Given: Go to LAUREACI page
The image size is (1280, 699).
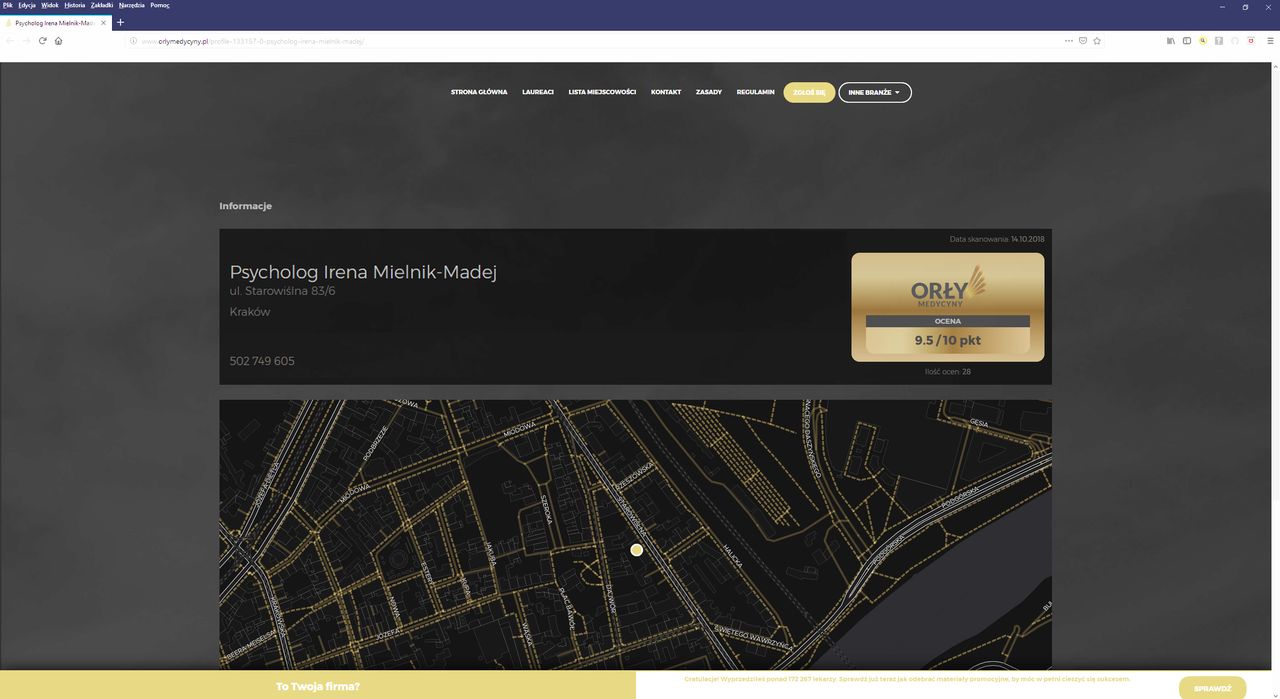Looking at the screenshot, I should (x=537, y=92).
